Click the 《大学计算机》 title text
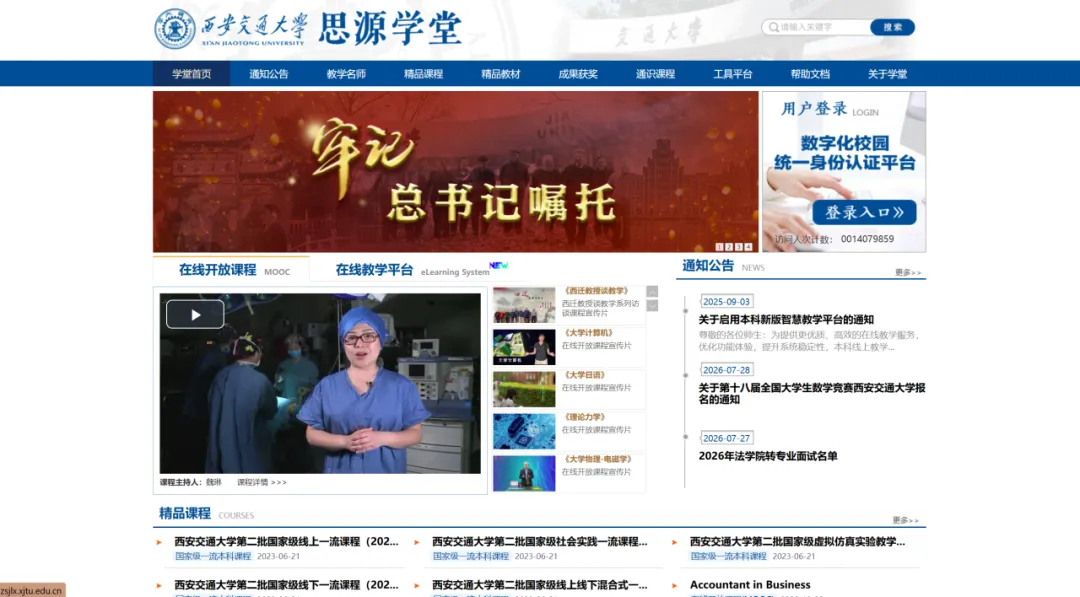 click(x=588, y=333)
